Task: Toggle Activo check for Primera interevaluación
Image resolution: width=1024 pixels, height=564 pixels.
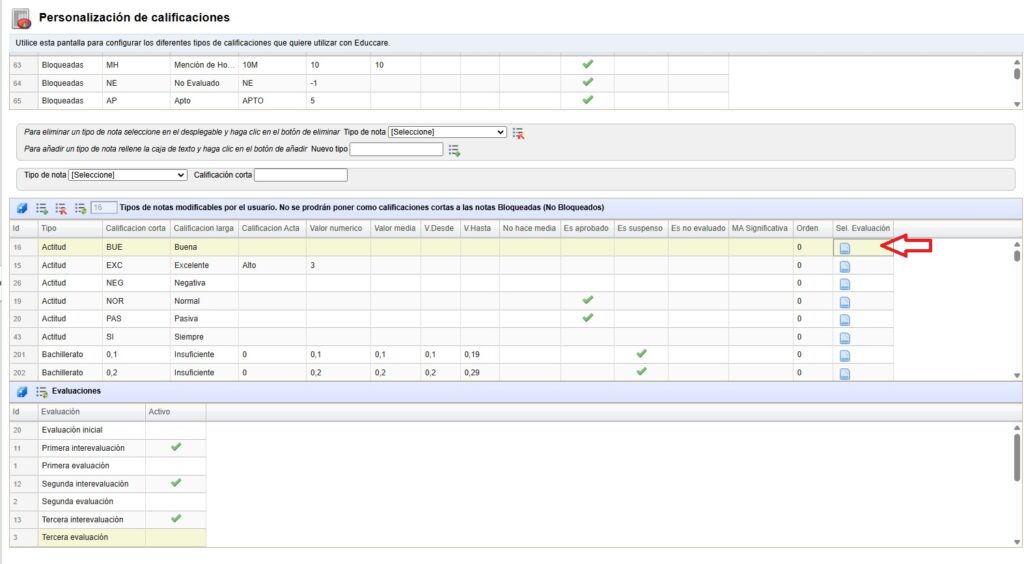Action: coord(176,447)
